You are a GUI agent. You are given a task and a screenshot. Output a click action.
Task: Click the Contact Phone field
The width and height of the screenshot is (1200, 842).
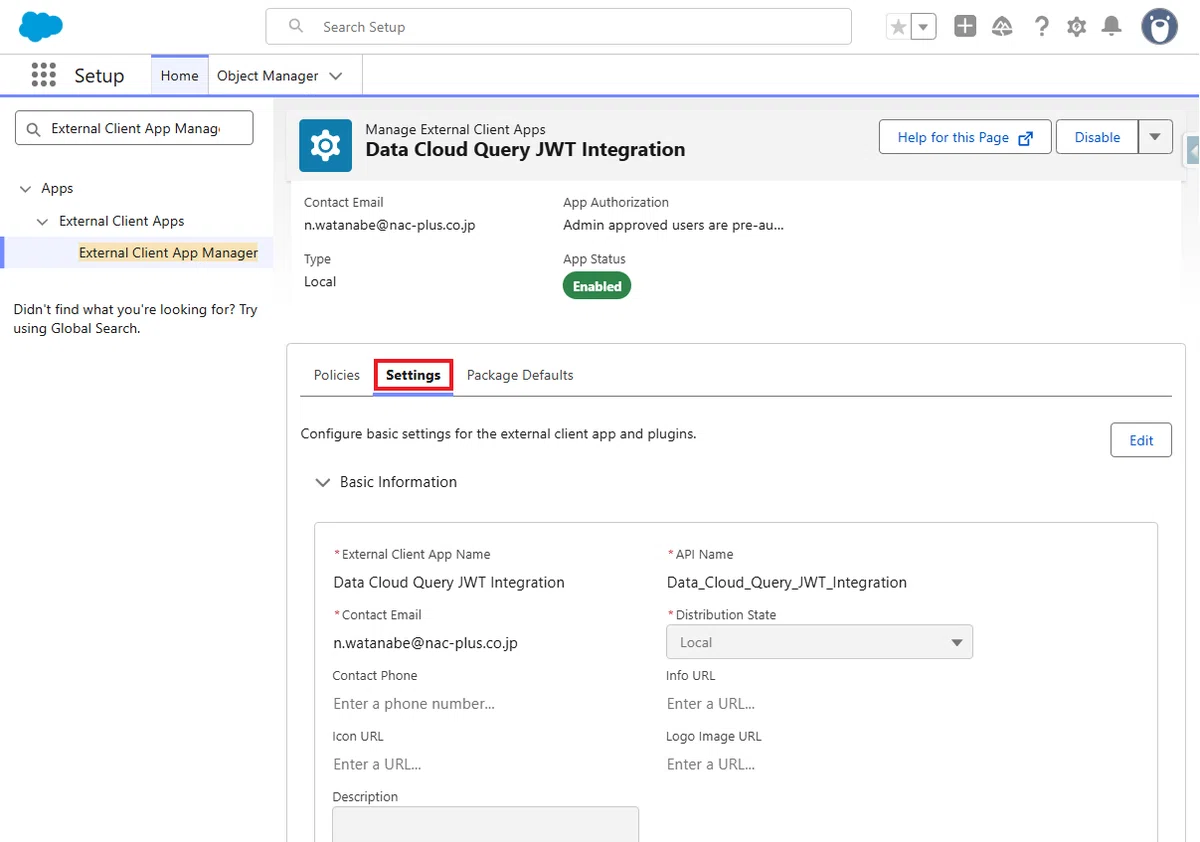coord(485,704)
